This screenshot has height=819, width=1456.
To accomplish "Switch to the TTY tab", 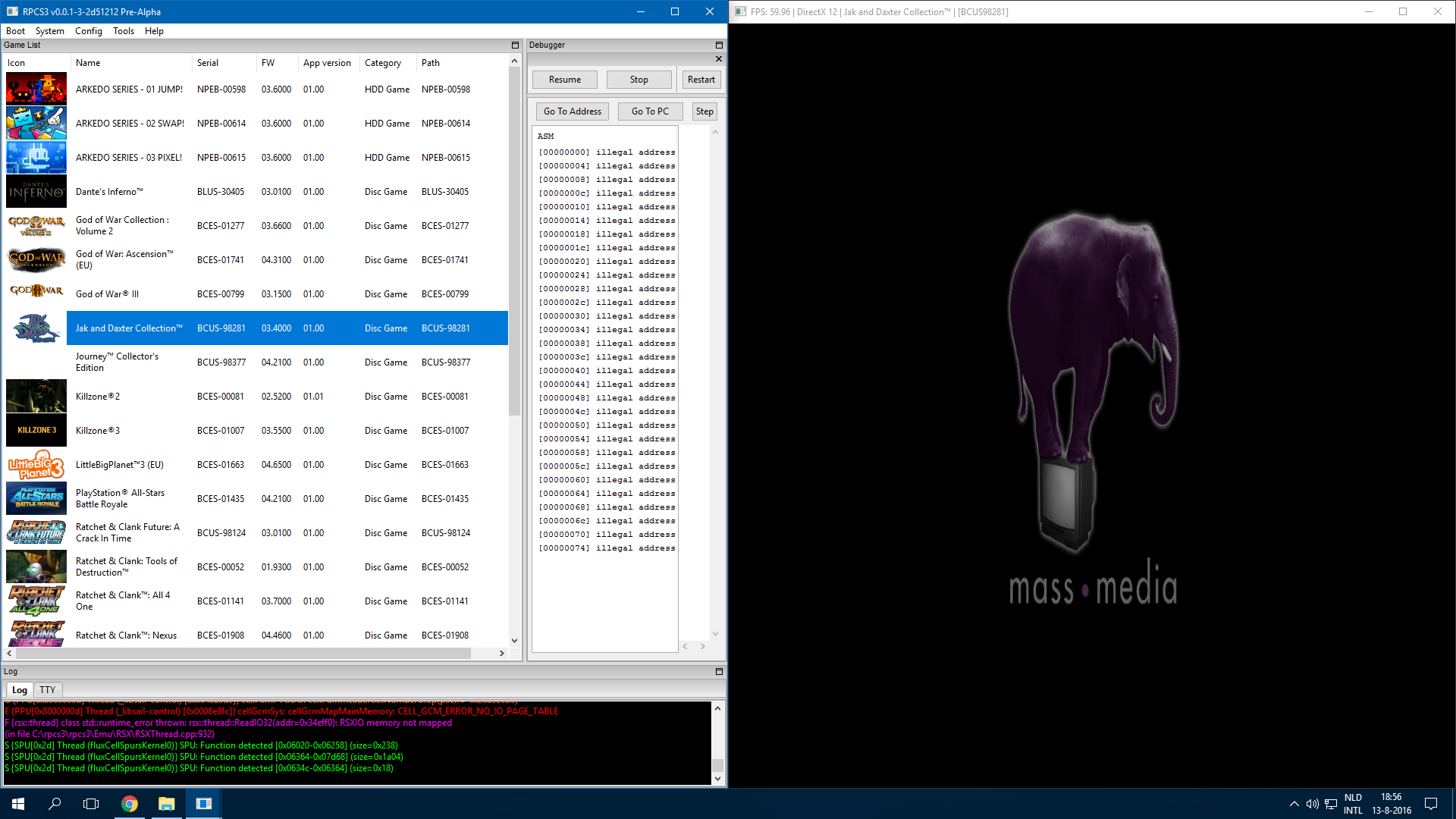I will point(47,690).
